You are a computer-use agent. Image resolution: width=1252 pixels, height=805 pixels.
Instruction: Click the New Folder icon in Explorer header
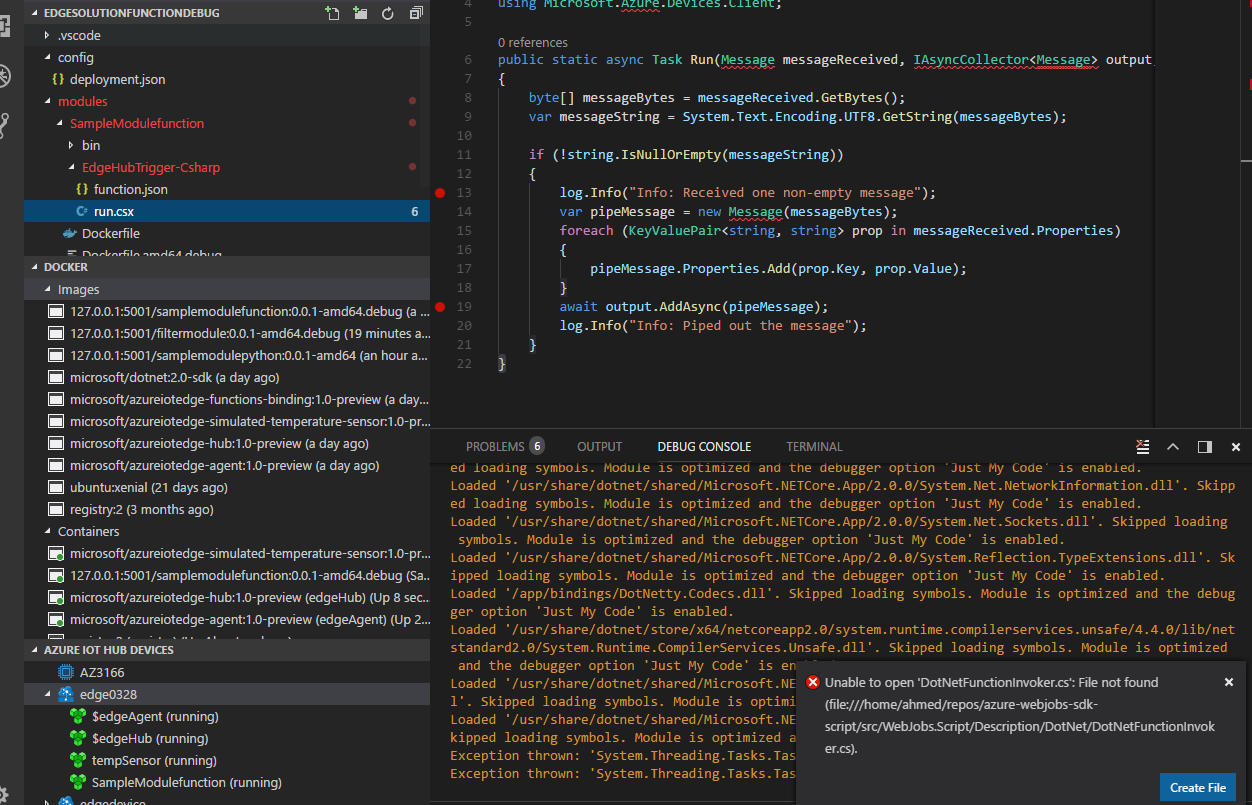click(x=360, y=13)
